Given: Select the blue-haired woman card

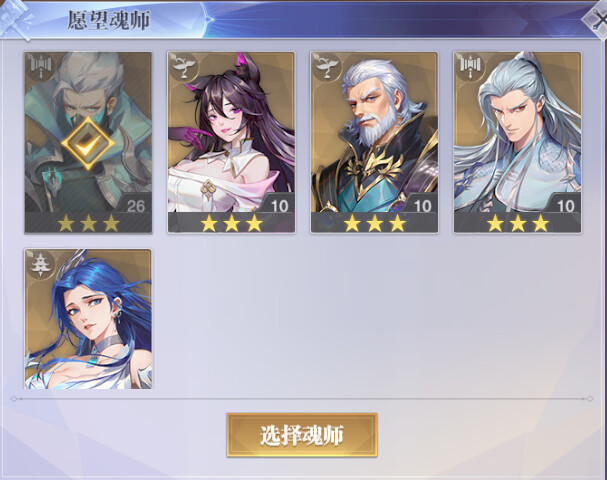Looking at the screenshot, I should tap(88, 319).
